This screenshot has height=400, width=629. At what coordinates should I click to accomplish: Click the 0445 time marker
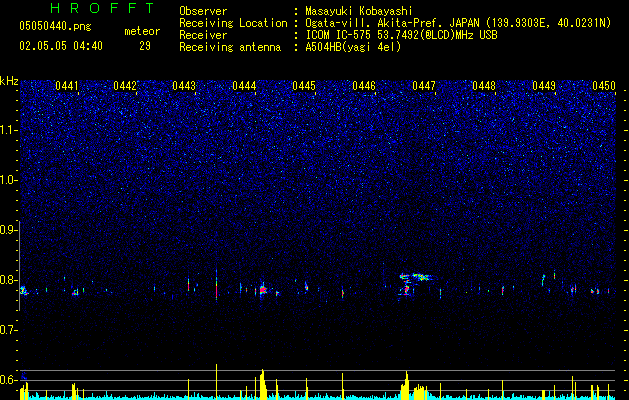coord(304,86)
